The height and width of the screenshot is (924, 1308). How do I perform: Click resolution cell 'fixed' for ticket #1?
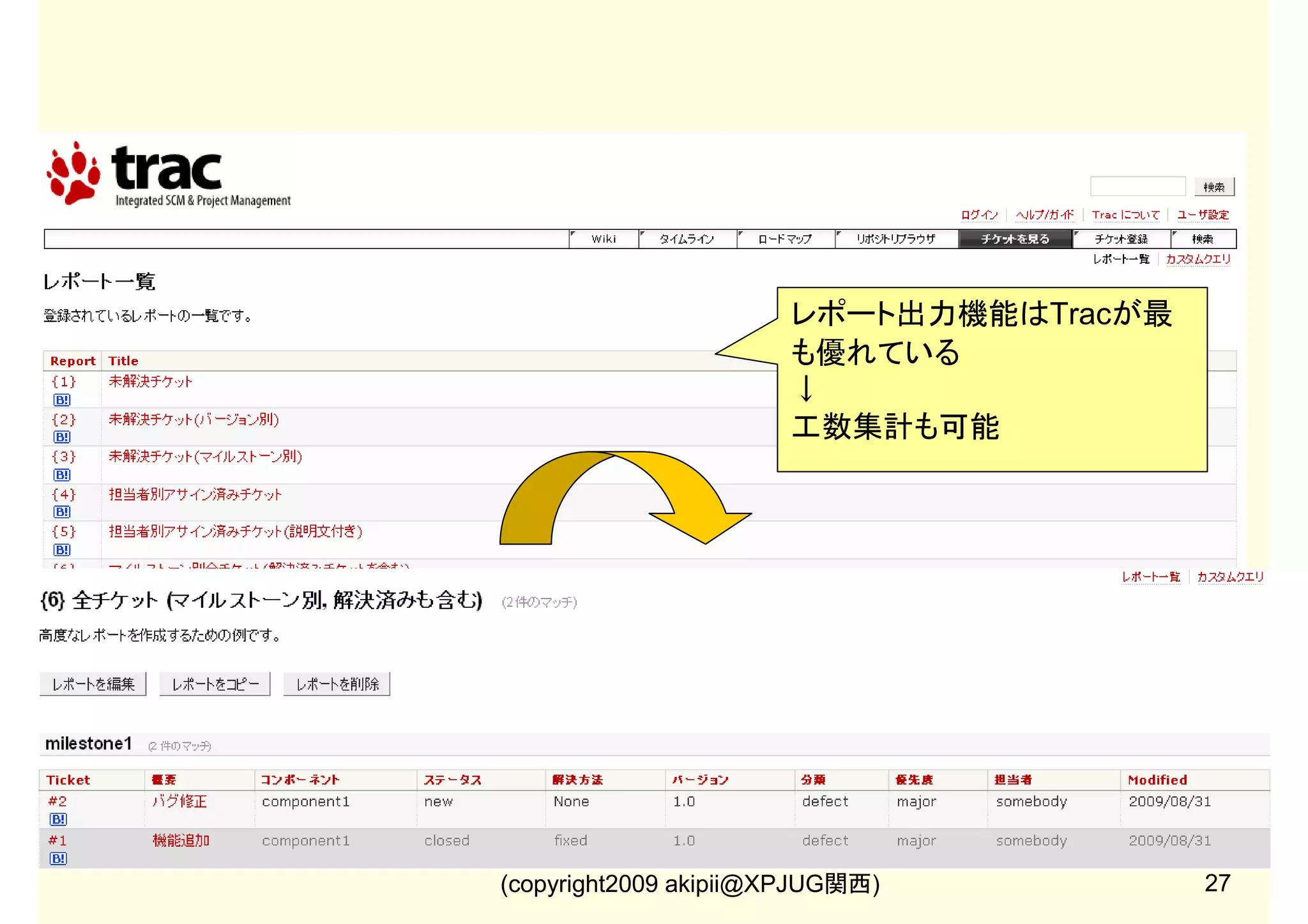tap(570, 841)
